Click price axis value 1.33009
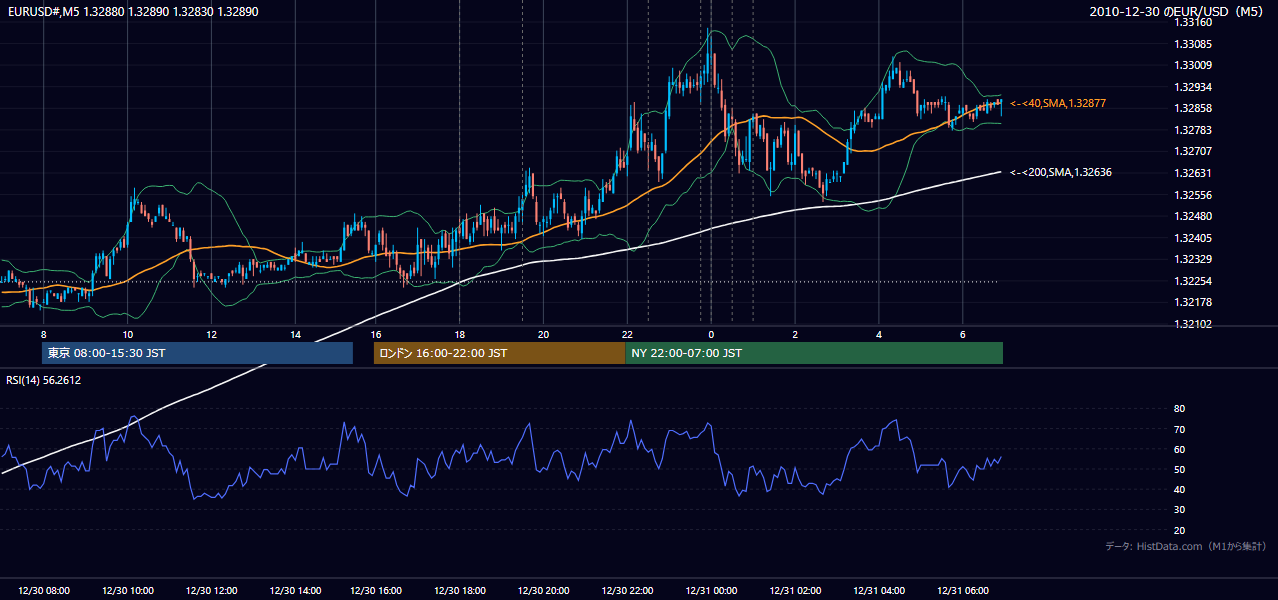This screenshot has width=1278, height=600. 1193,65
